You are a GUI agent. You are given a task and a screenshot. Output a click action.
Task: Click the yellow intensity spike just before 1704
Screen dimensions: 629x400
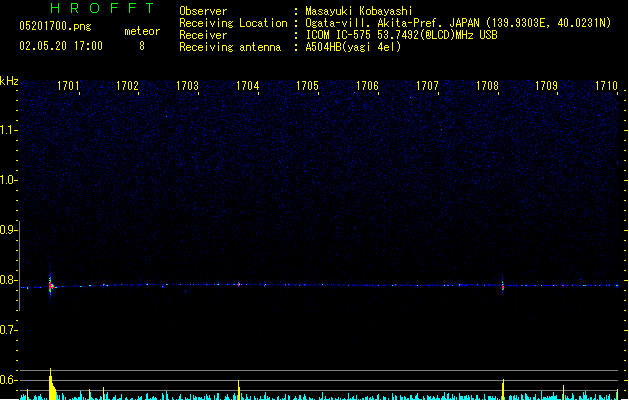[x=239, y=390]
